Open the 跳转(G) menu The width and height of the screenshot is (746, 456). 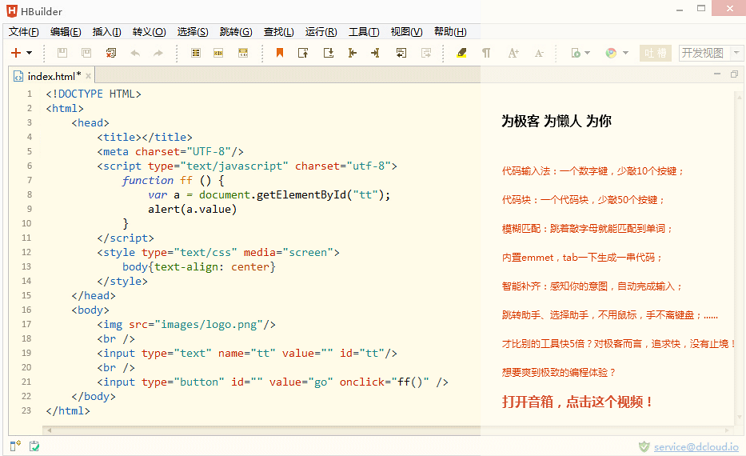coord(236,32)
